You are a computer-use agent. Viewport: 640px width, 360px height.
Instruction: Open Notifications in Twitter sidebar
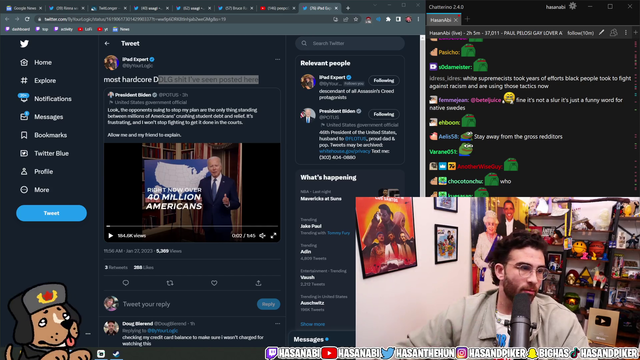pos(46,98)
